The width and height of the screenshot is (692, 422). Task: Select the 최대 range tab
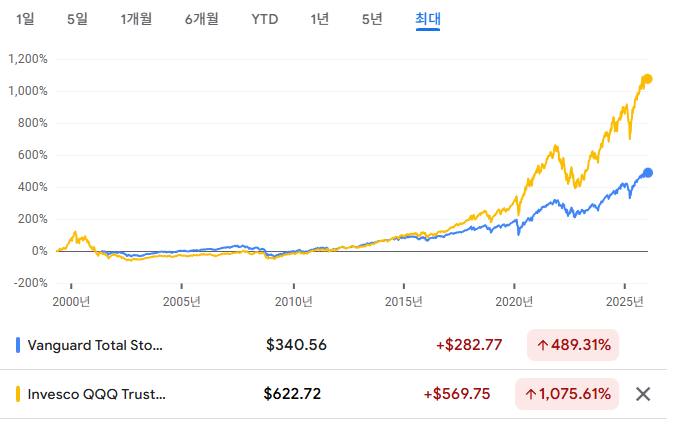coord(428,19)
